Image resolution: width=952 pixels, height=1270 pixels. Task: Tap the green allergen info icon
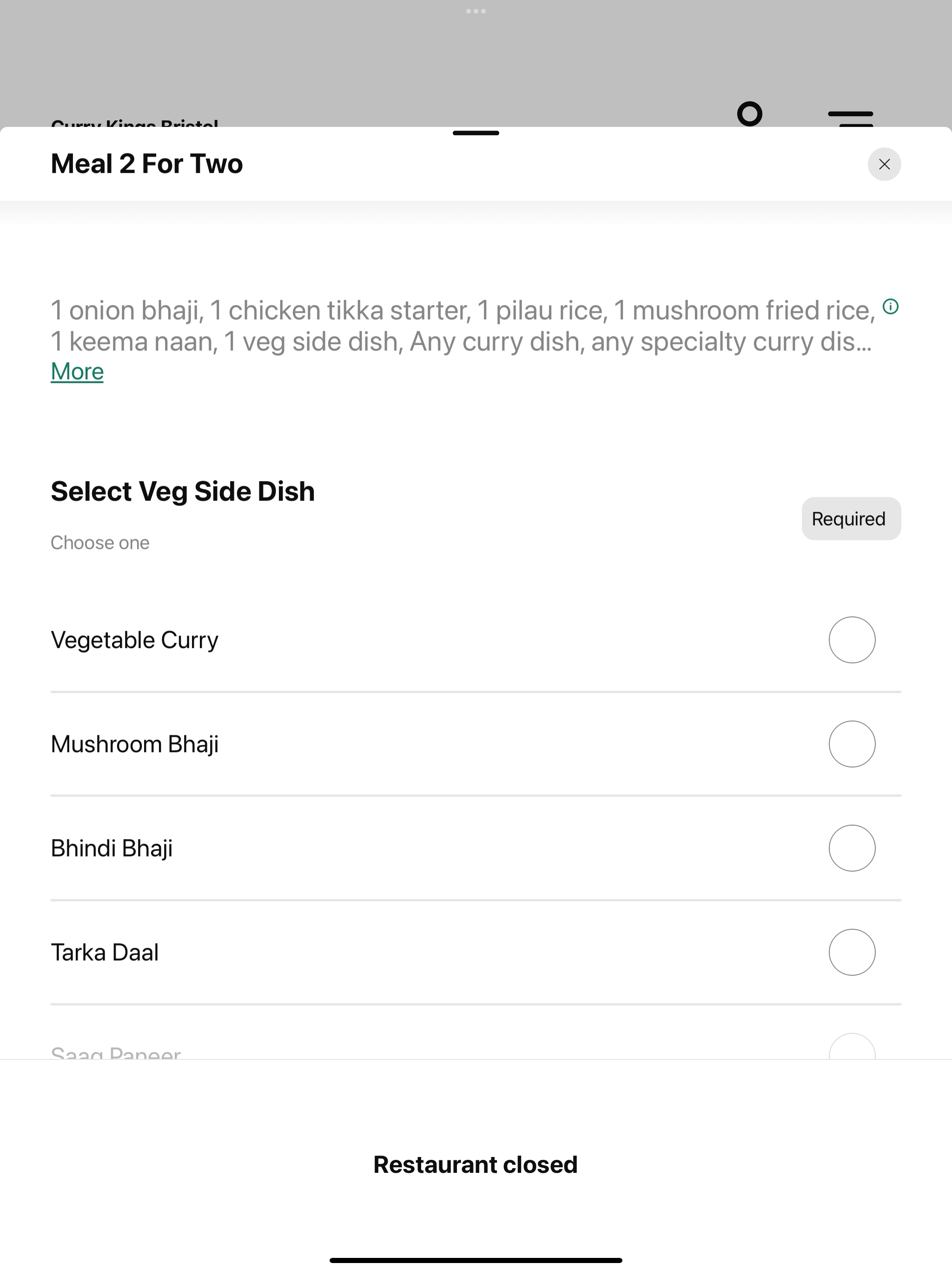point(890,307)
